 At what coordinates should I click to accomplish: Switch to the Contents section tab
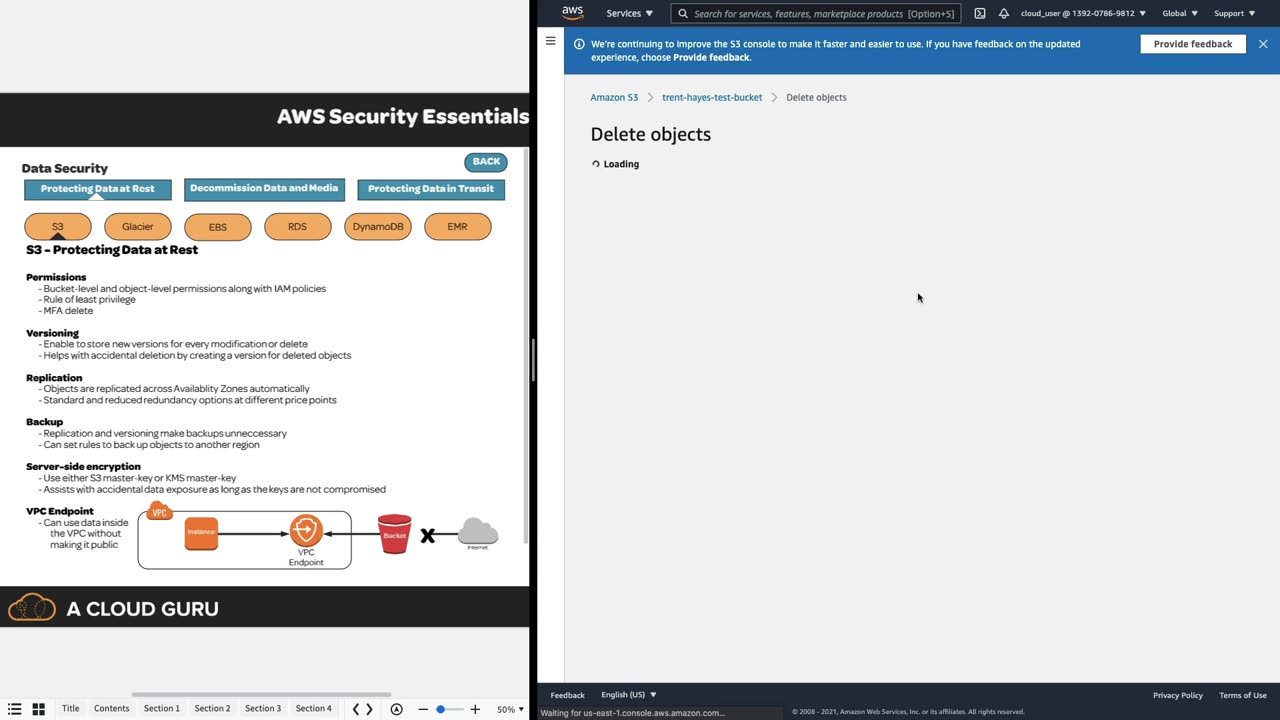point(112,708)
